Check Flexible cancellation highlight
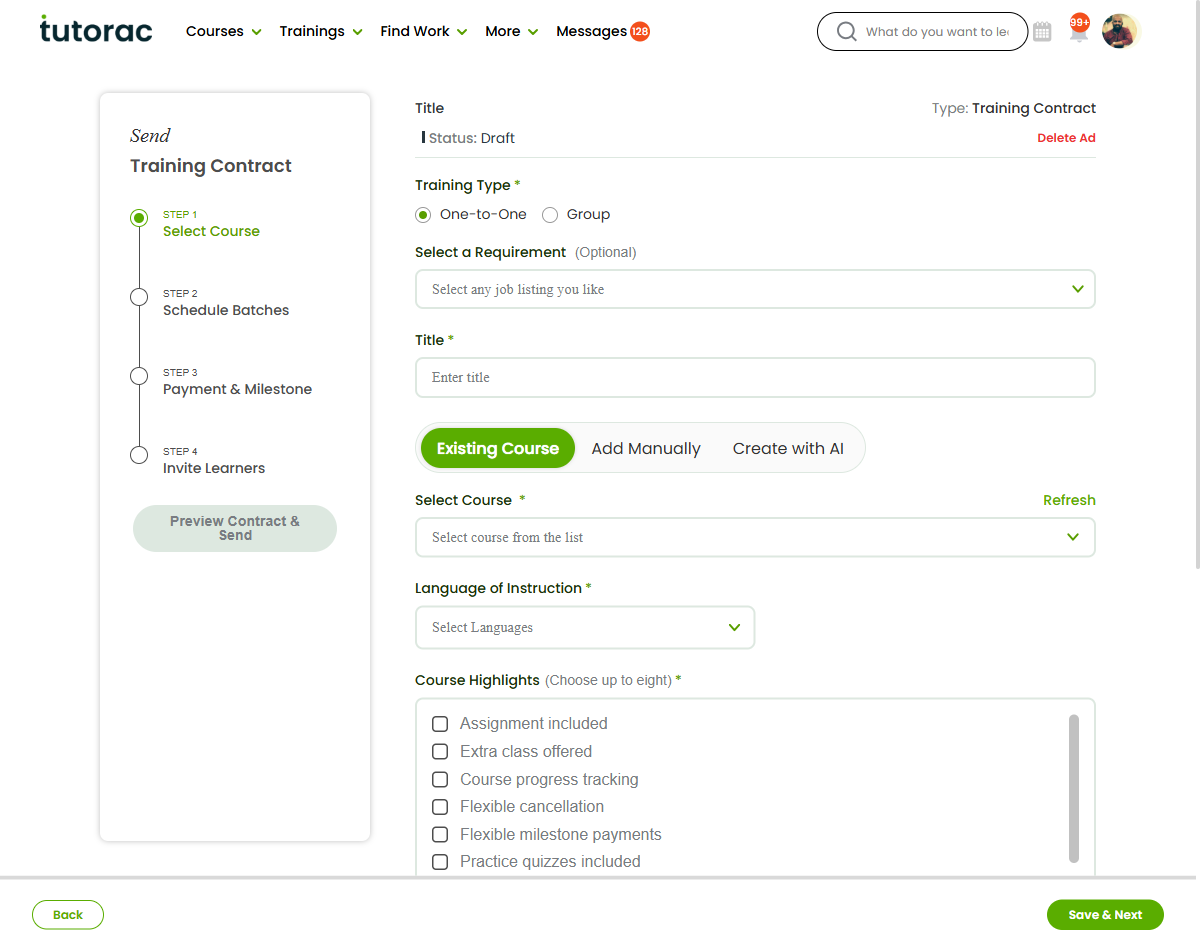The width and height of the screenshot is (1200, 950). click(x=439, y=807)
